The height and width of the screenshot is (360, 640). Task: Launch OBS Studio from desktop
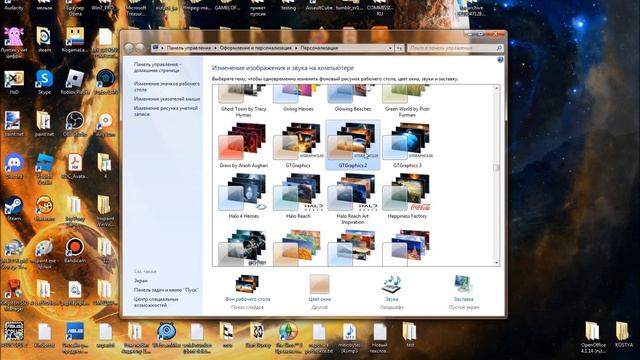tap(74, 124)
